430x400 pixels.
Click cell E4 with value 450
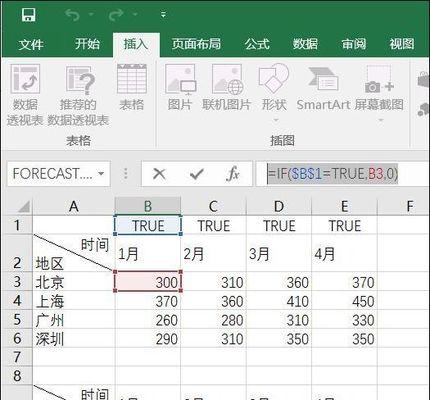point(344,301)
